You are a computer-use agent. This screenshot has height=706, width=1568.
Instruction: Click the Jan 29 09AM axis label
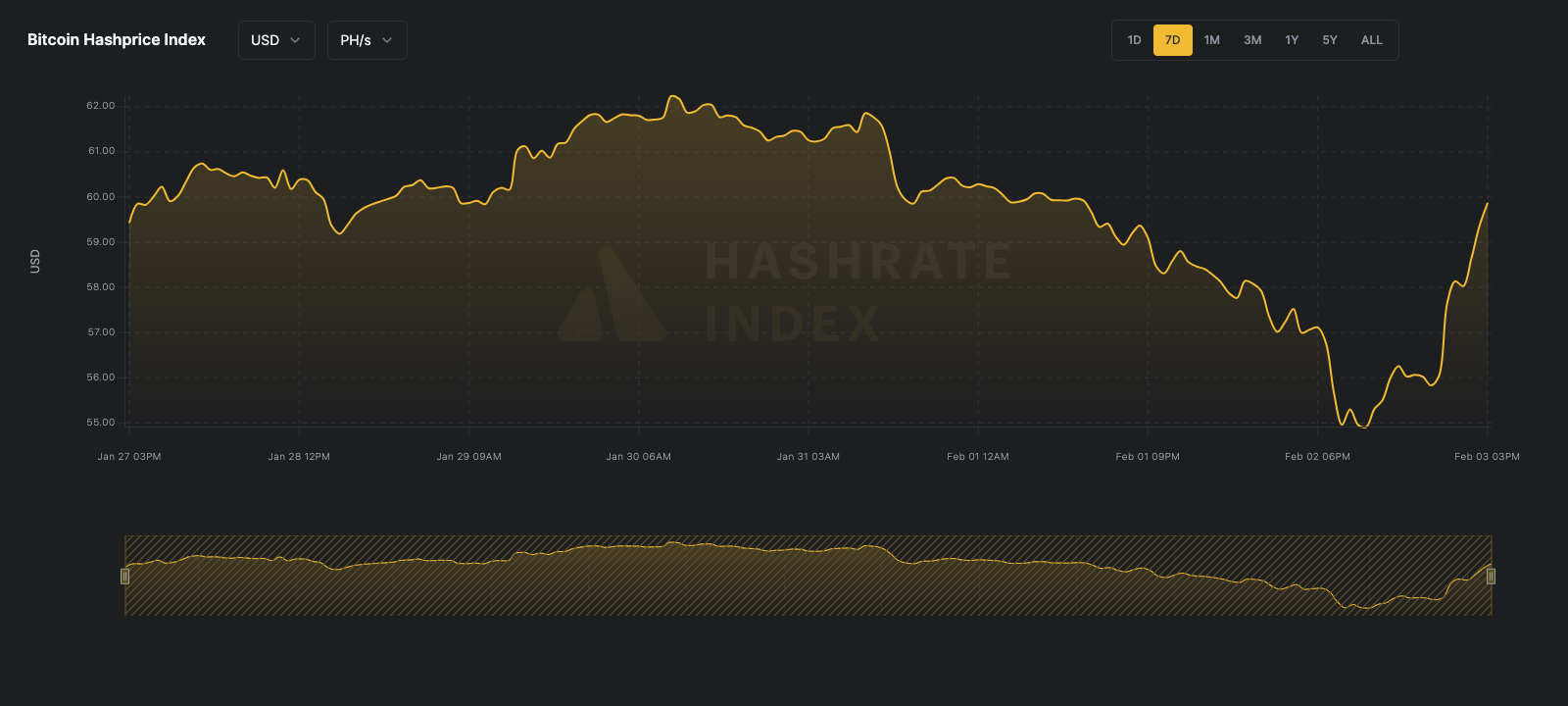468,457
